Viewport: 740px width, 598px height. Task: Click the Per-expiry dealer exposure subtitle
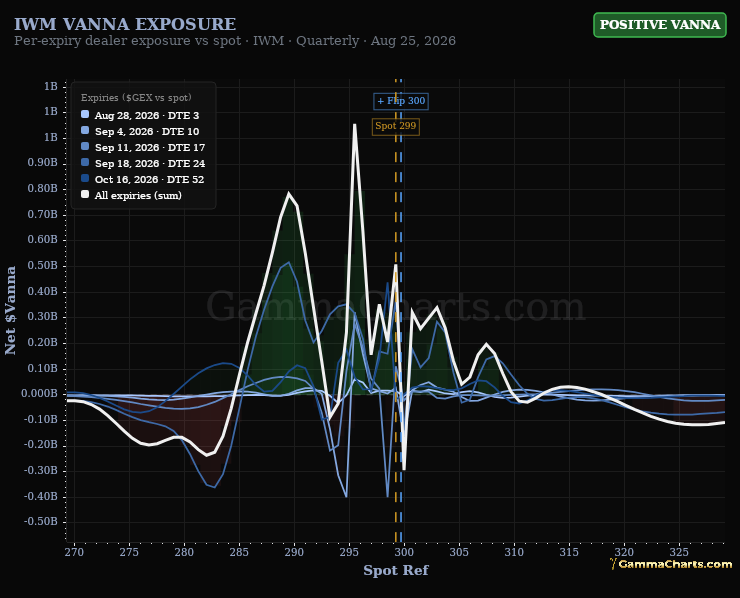coord(235,41)
